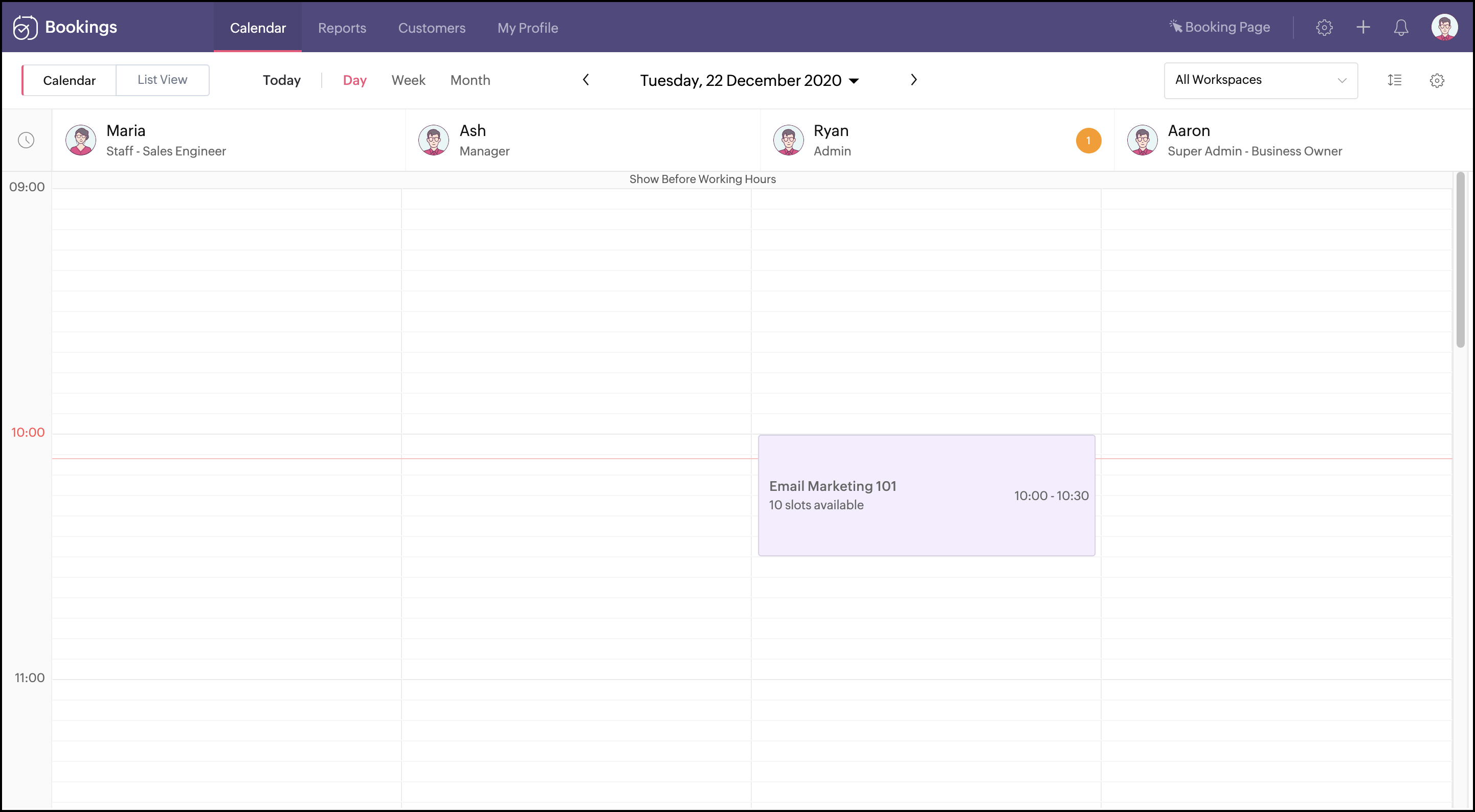Click the clock icon beside staff headers
1475x812 pixels.
27,140
